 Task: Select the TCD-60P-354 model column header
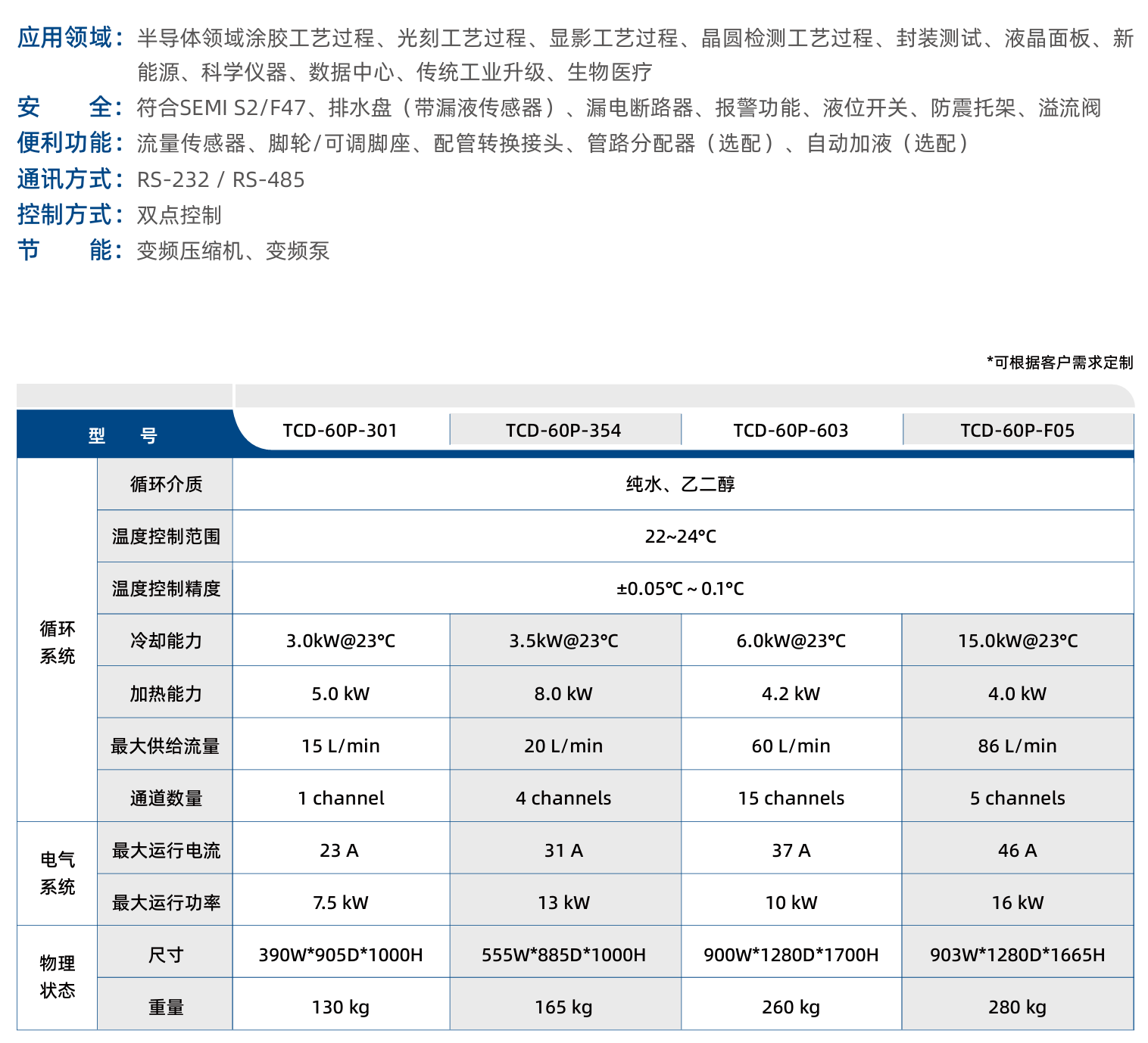tap(563, 431)
